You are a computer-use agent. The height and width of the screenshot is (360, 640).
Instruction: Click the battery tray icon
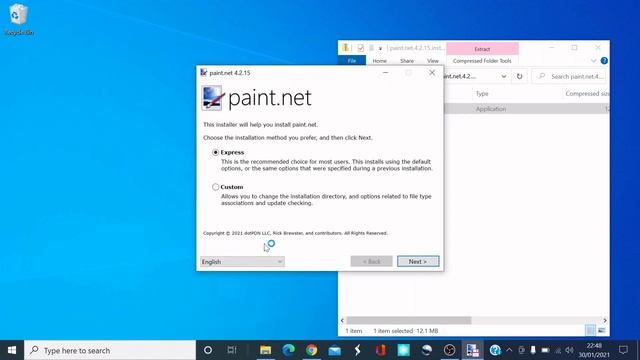545,350
